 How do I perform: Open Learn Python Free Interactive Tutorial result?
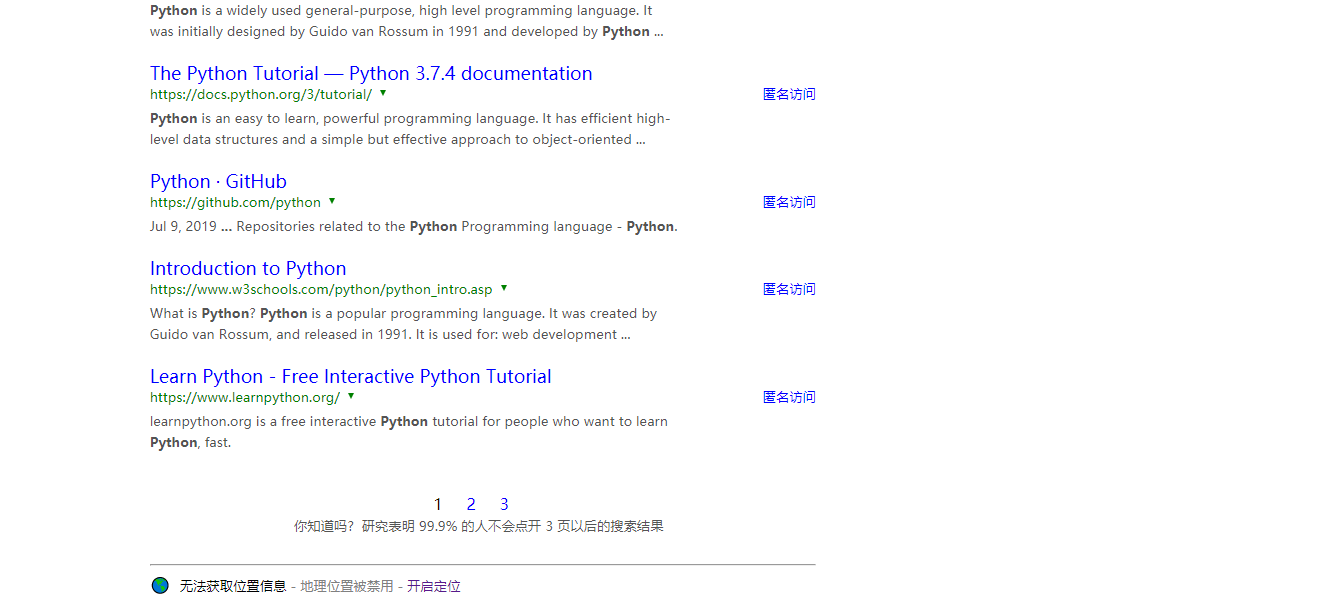(351, 376)
